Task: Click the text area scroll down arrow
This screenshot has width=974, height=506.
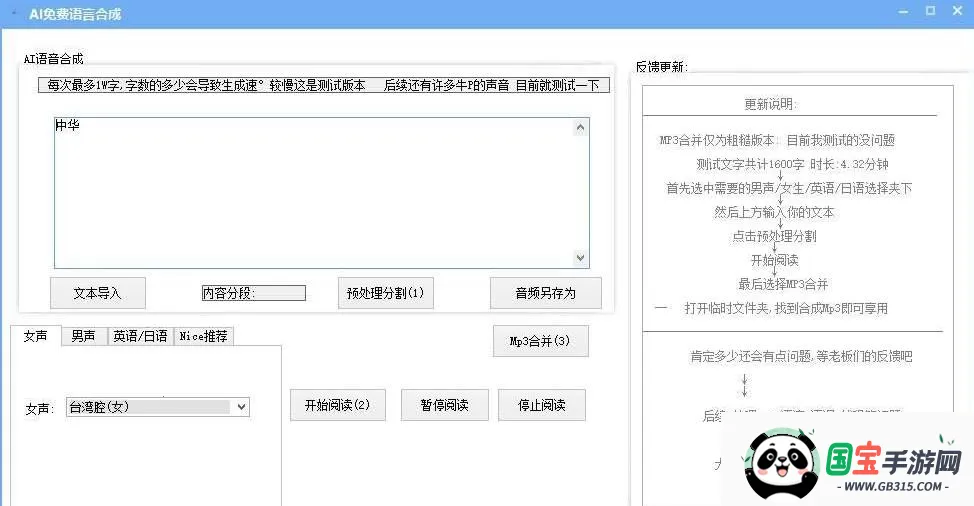Action: (580, 258)
